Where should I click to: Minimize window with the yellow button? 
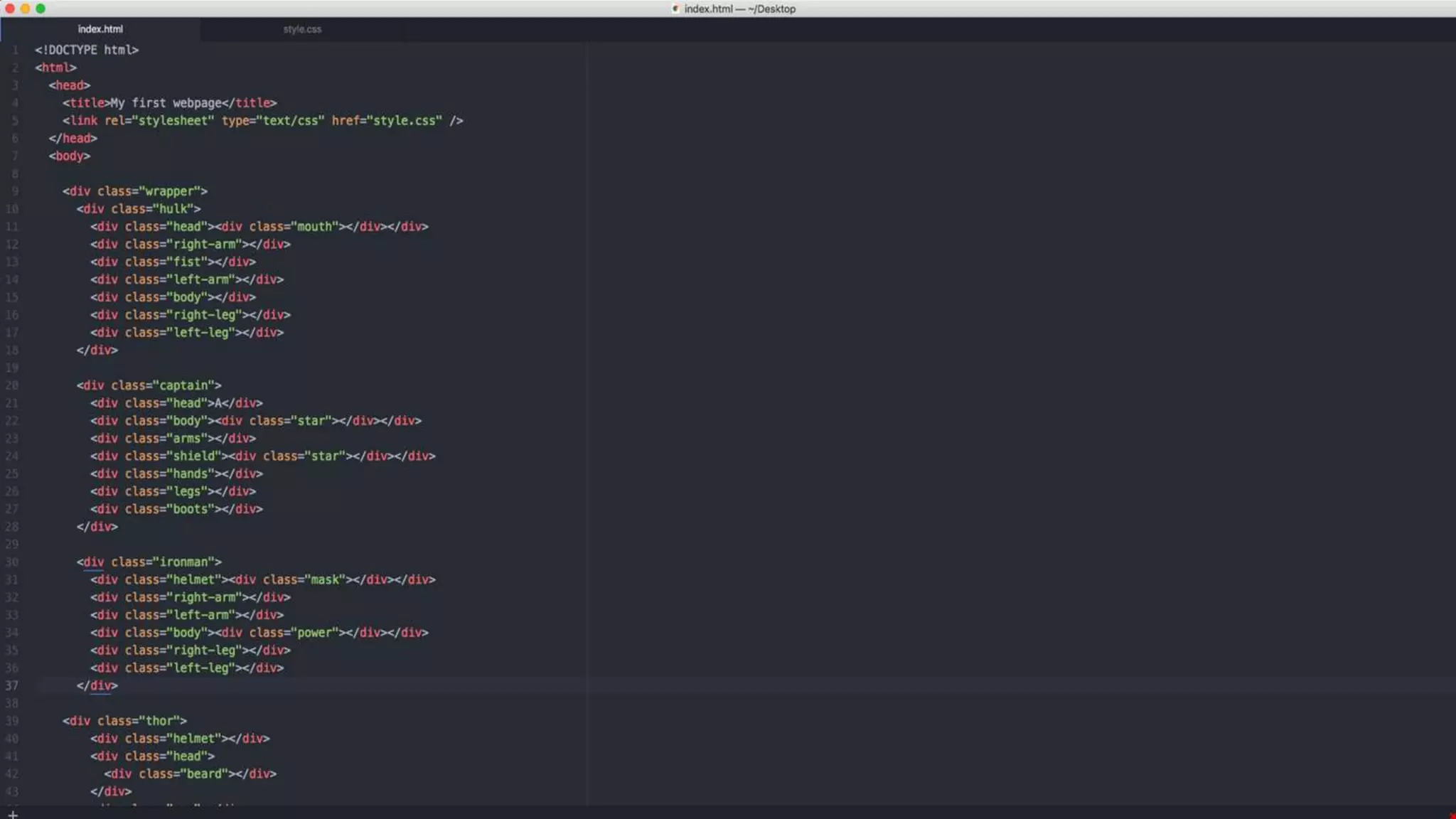pos(25,9)
